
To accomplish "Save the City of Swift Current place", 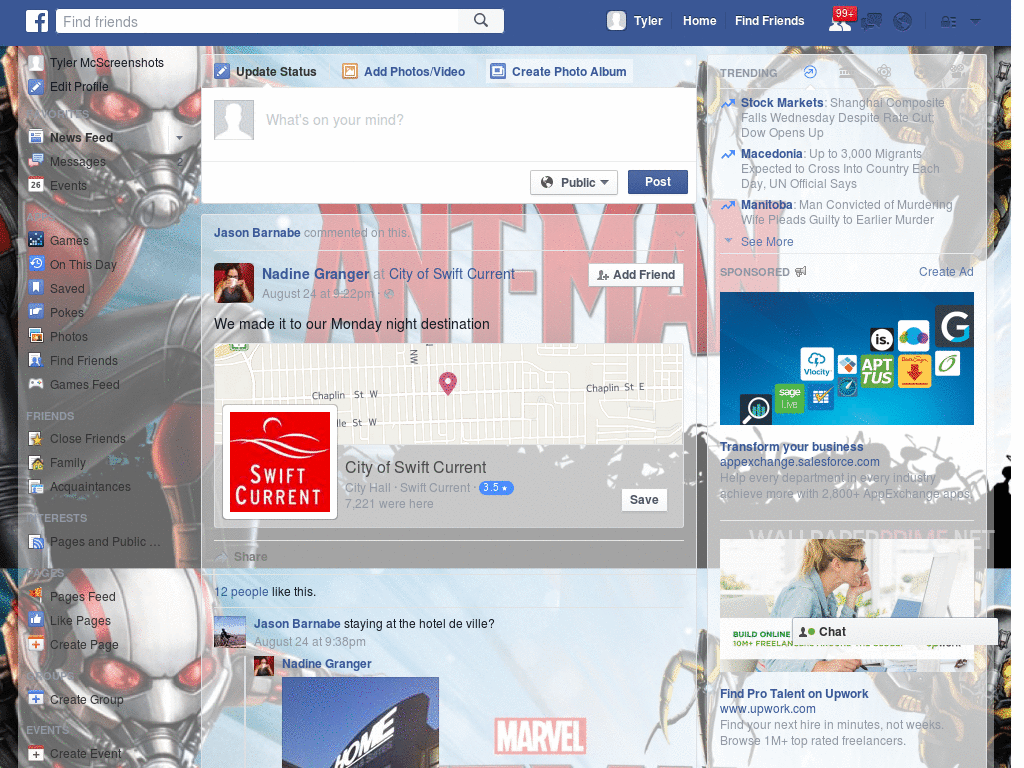I will 644,500.
